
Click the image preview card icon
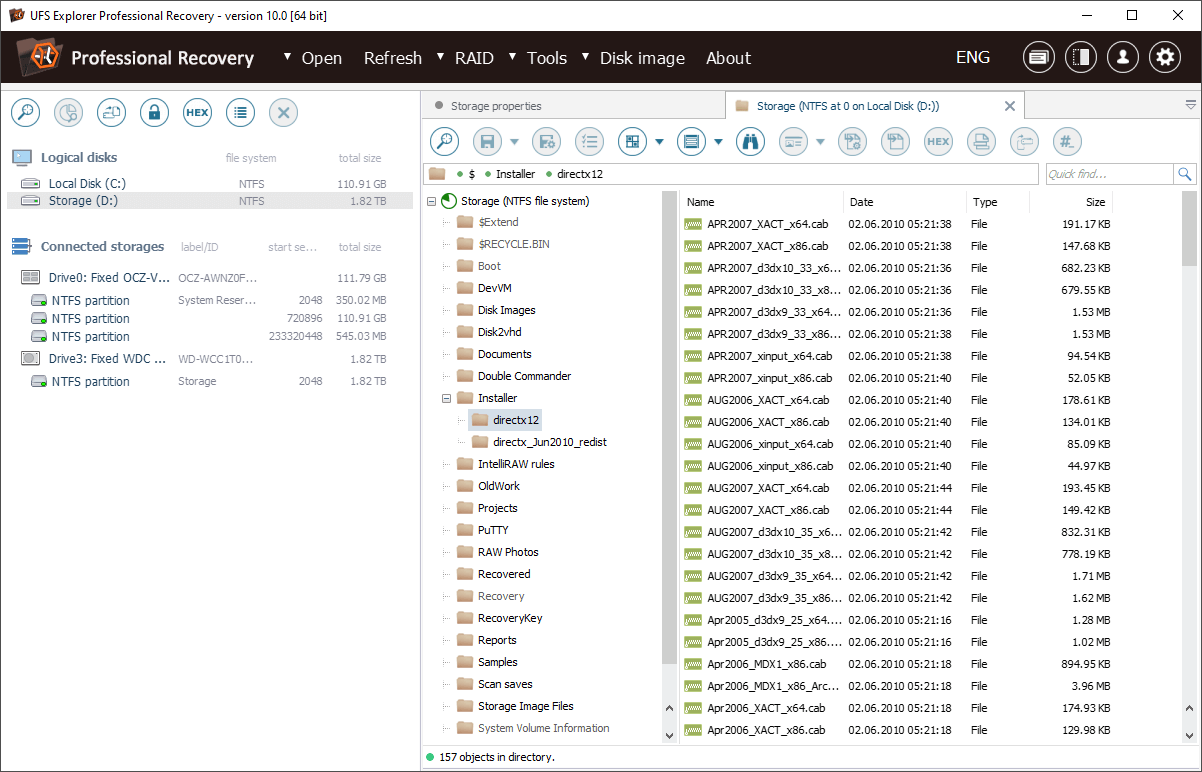coord(793,142)
